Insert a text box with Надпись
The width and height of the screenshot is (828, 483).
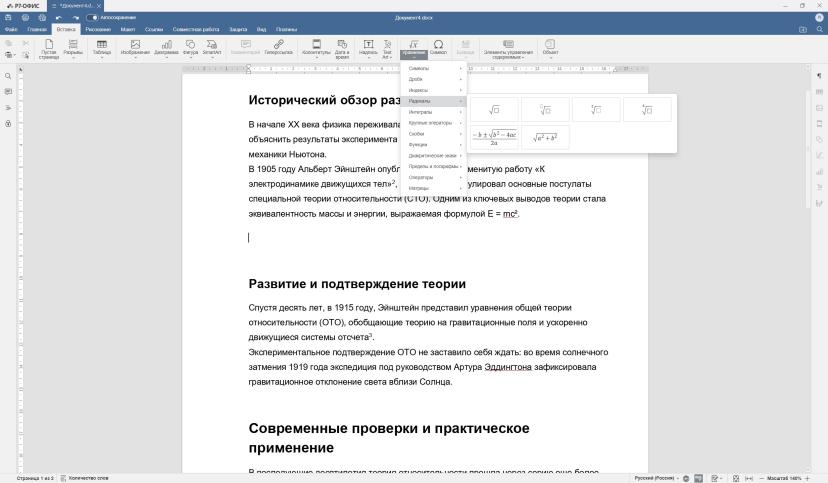pos(368,49)
